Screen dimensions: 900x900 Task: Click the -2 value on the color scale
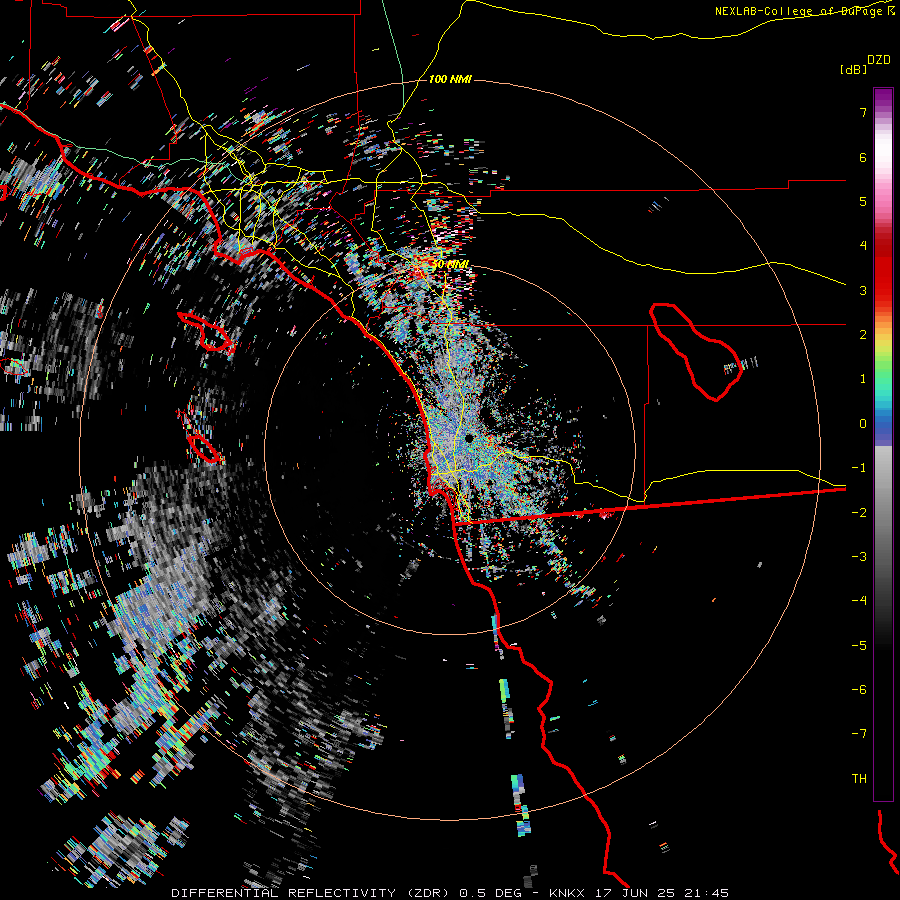(x=859, y=513)
